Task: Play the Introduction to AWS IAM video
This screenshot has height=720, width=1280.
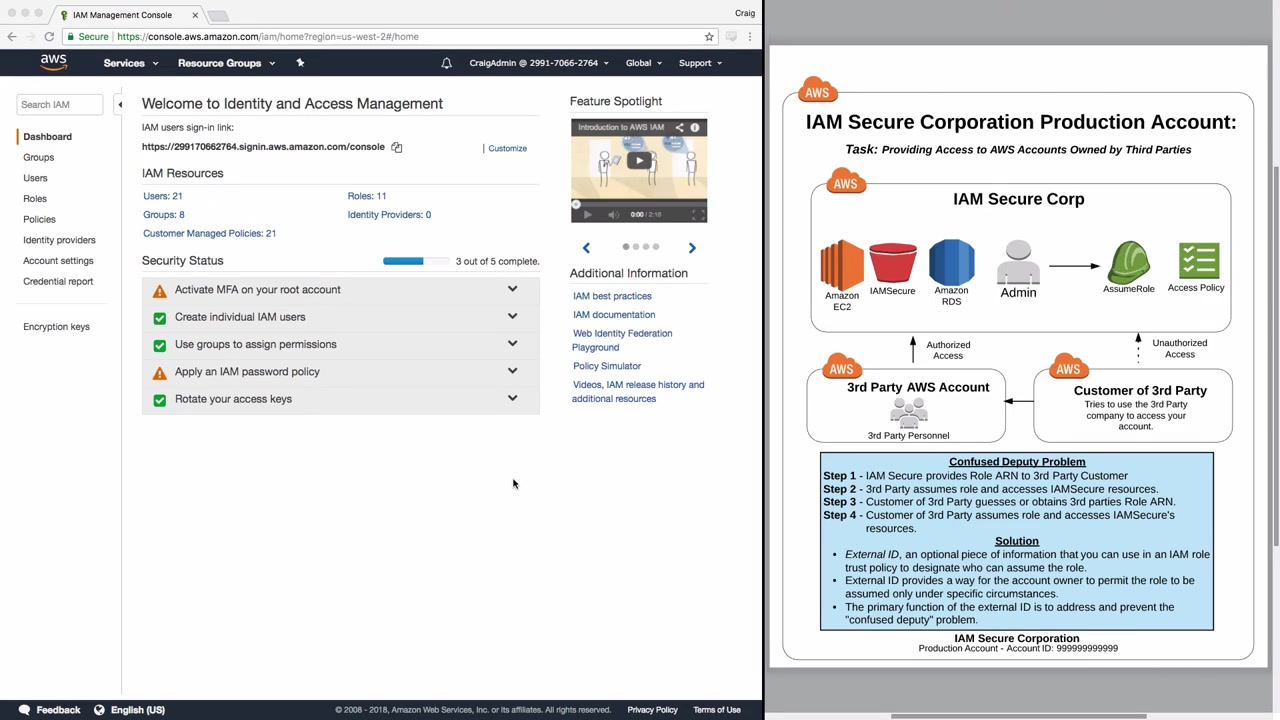Action: (639, 161)
